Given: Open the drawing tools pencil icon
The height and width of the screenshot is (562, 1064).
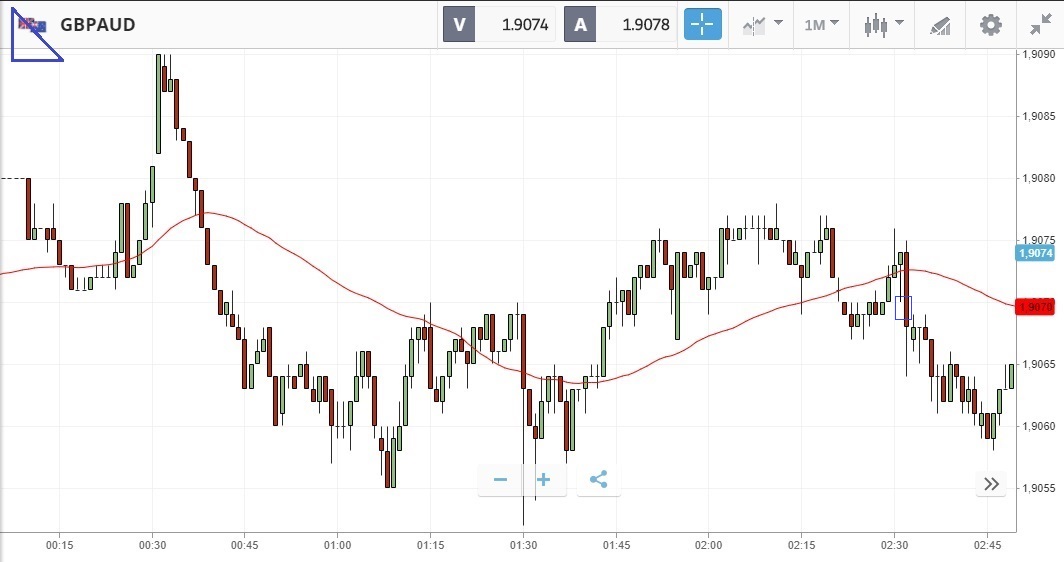Looking at the screenshot, I should (x=940, y=25).
